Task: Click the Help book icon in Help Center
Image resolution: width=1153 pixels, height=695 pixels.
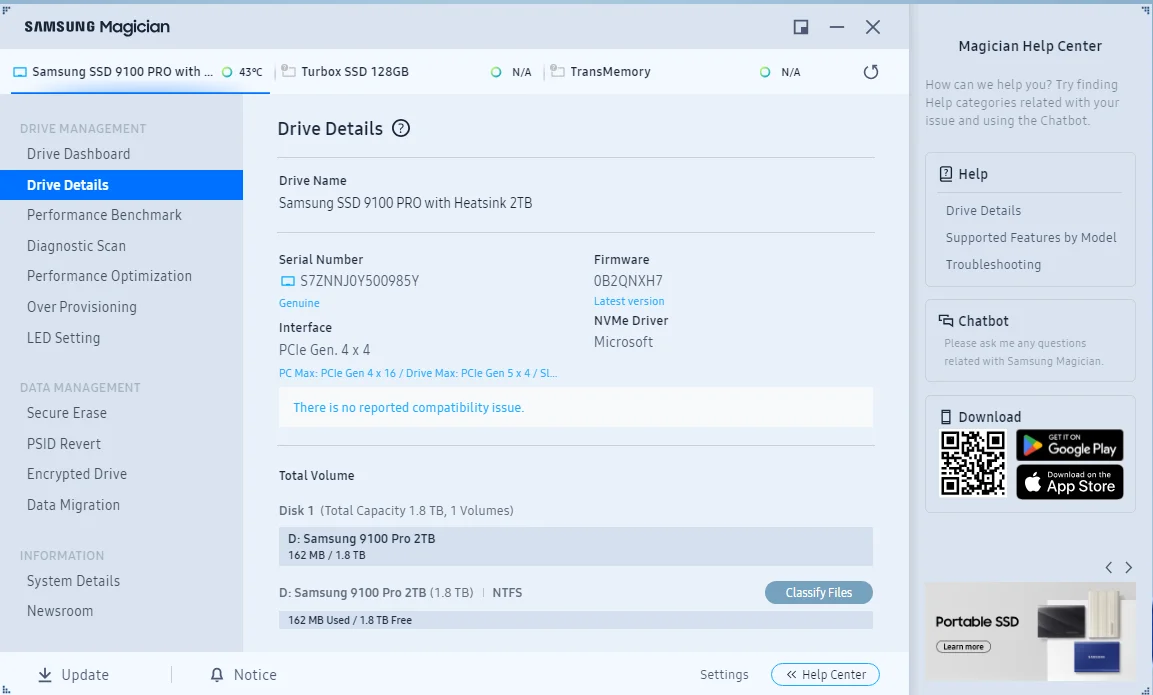Action: click(946, 174)
